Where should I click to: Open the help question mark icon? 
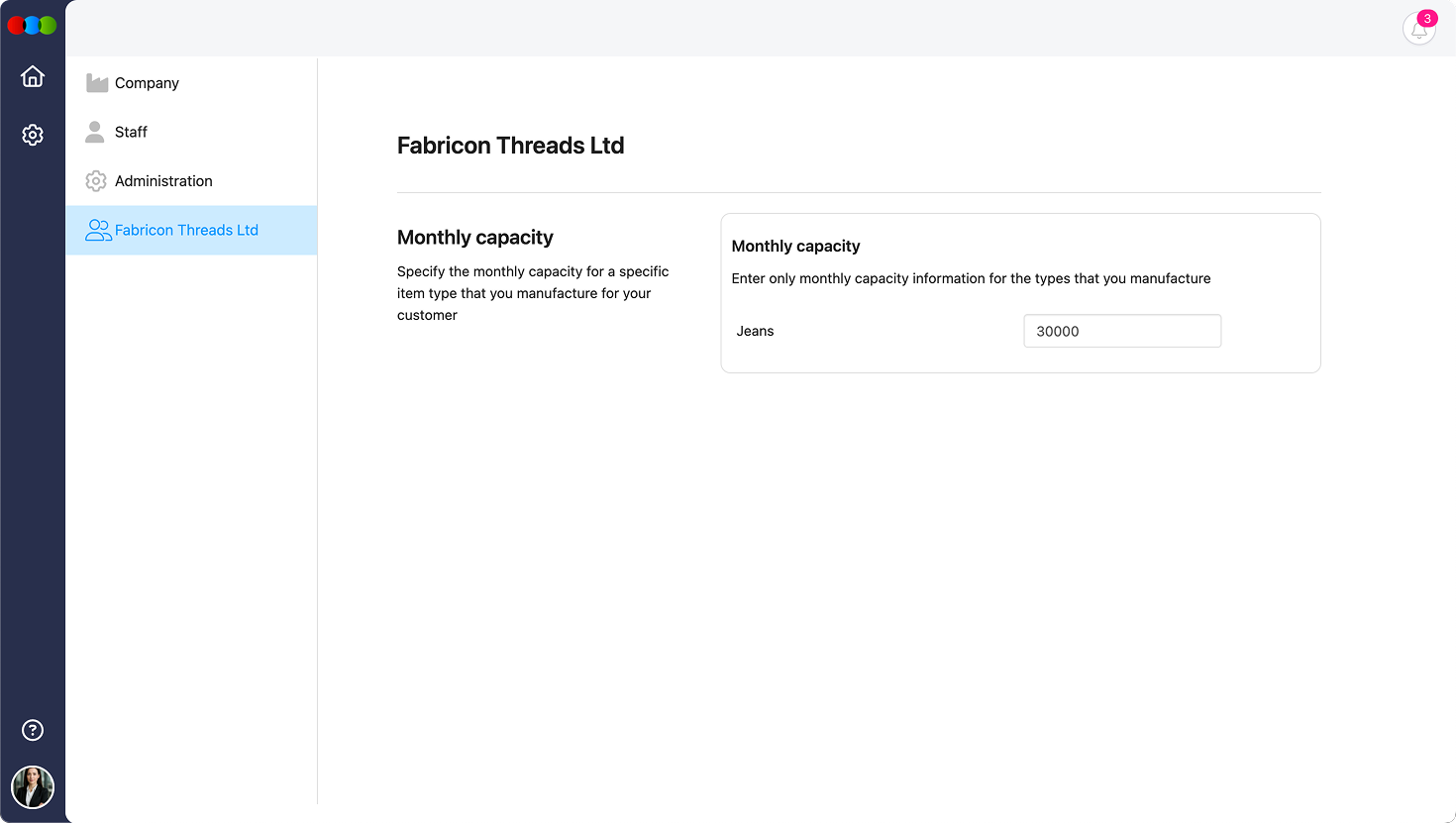coord(33,730)
